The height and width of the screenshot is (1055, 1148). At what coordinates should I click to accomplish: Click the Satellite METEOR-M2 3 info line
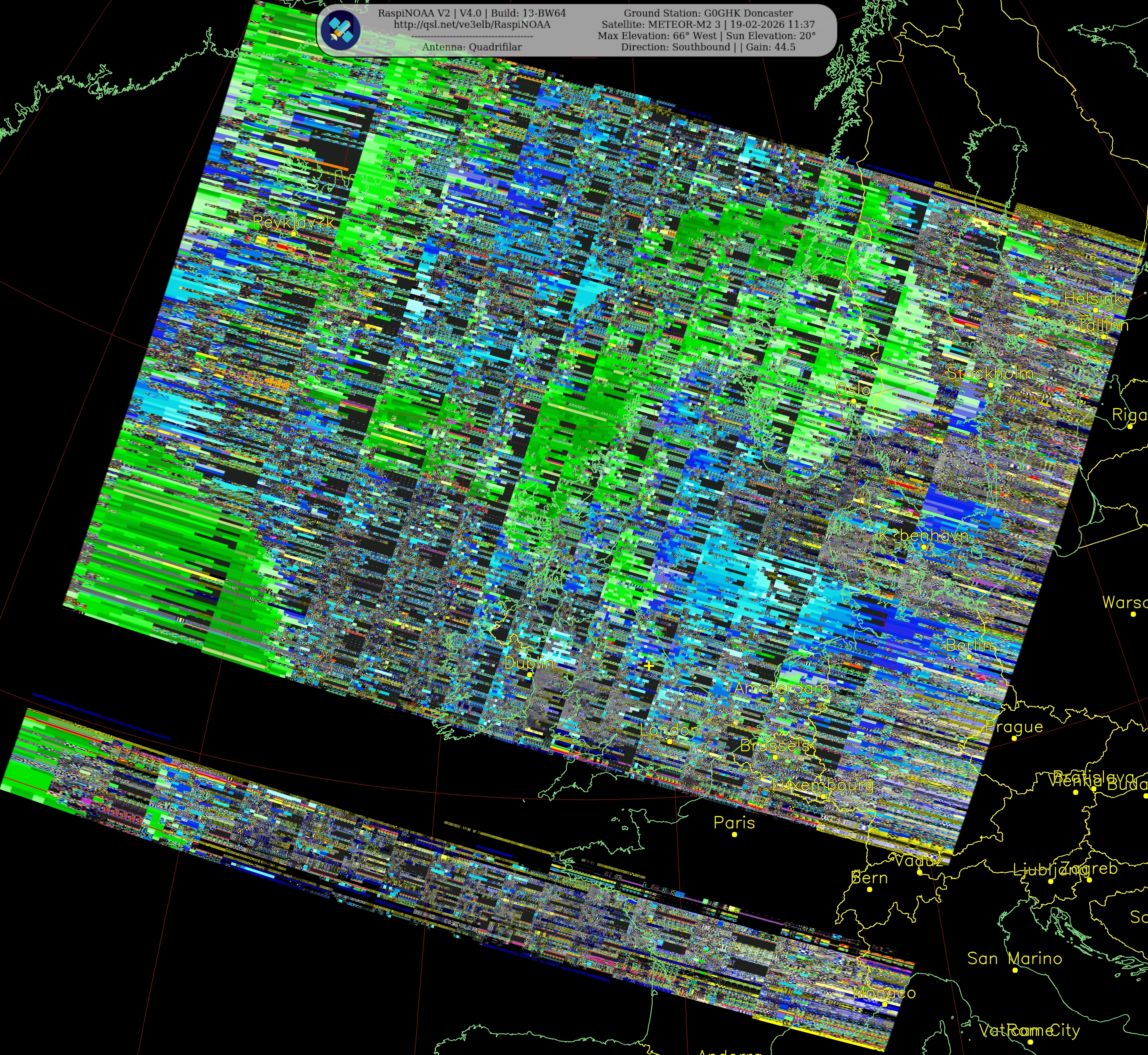pos(708,25)
